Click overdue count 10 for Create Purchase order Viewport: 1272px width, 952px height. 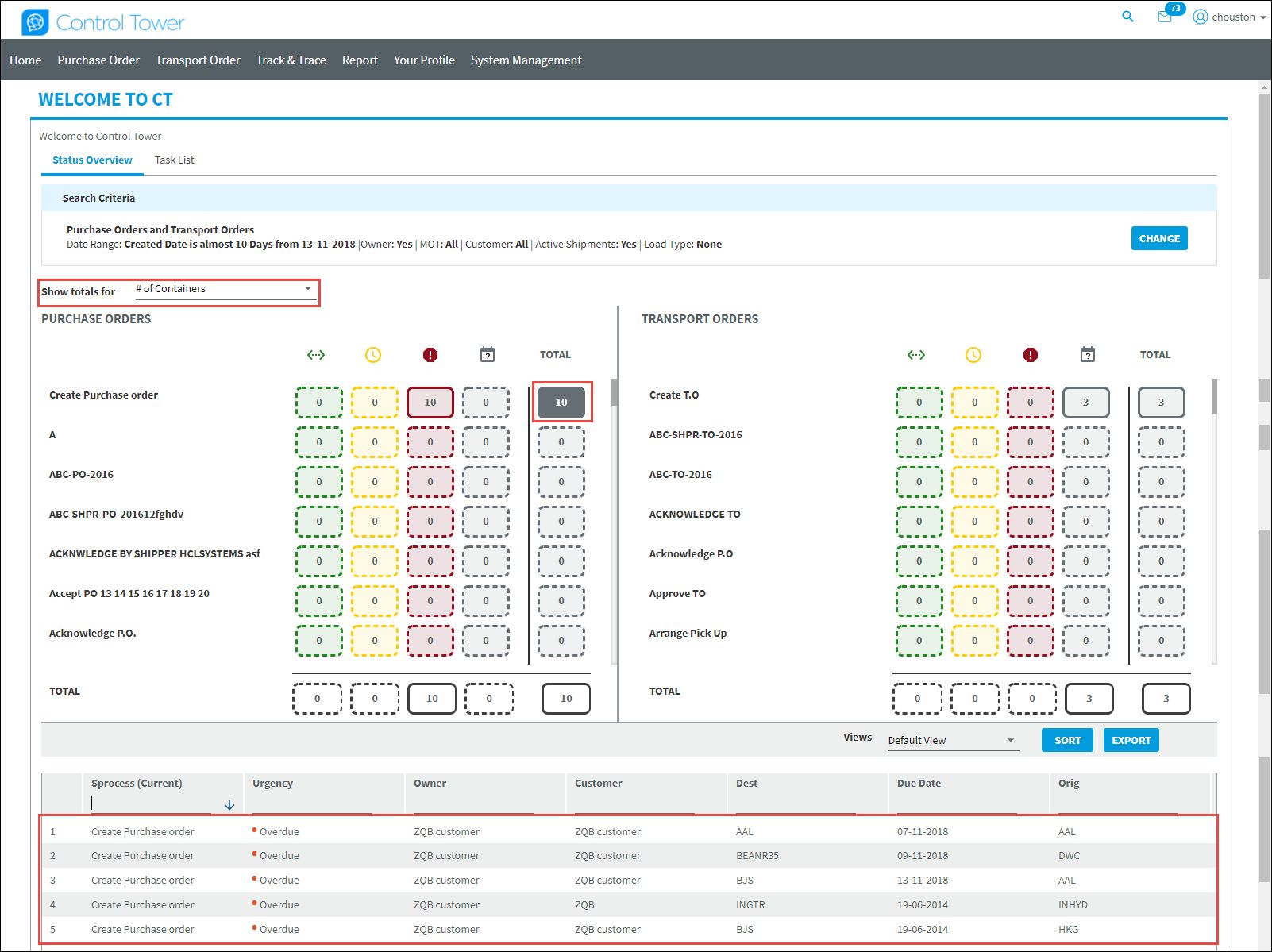[x=430, y=403]
